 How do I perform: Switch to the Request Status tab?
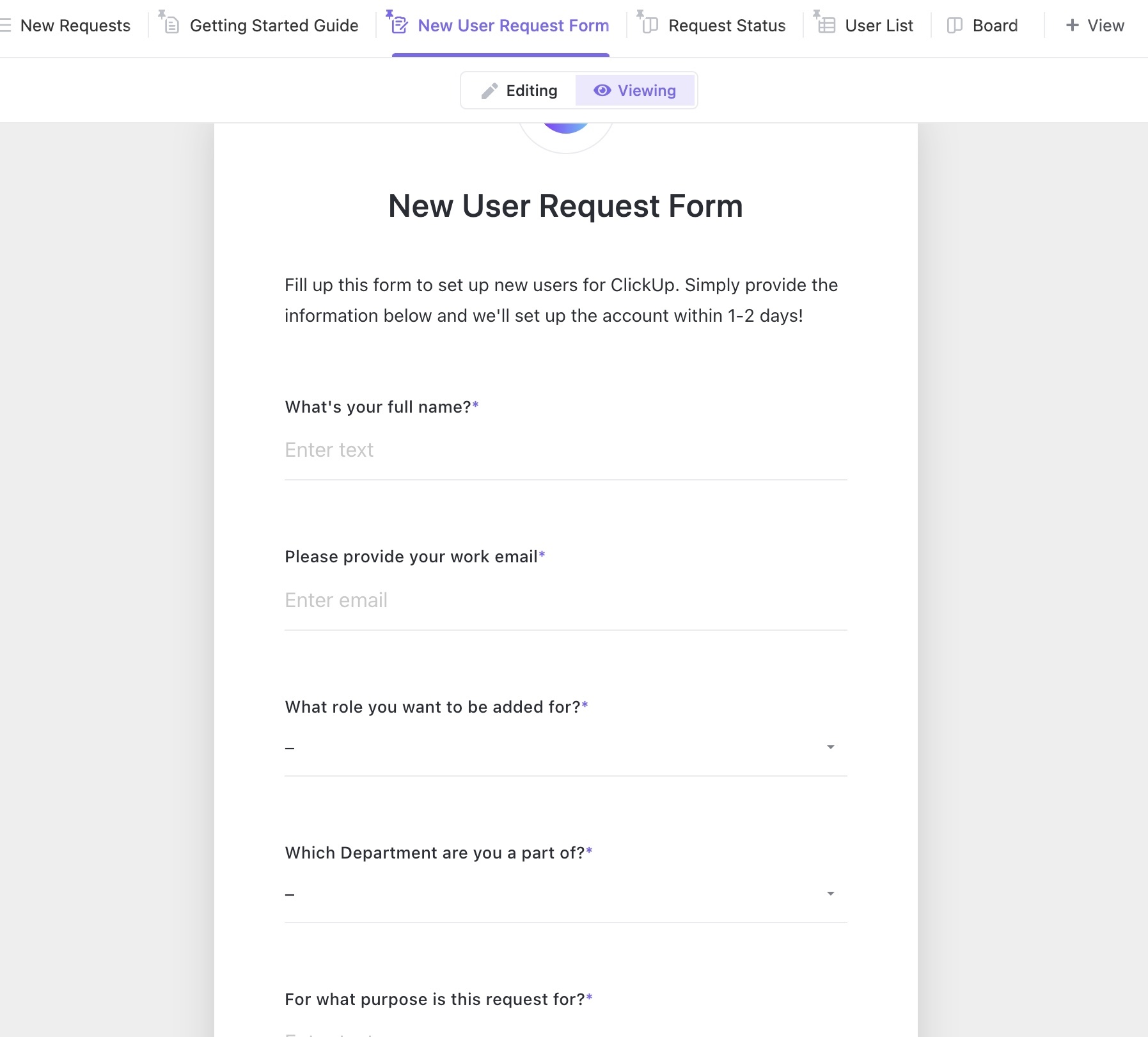pyautogui.click(x=727, y=26)
